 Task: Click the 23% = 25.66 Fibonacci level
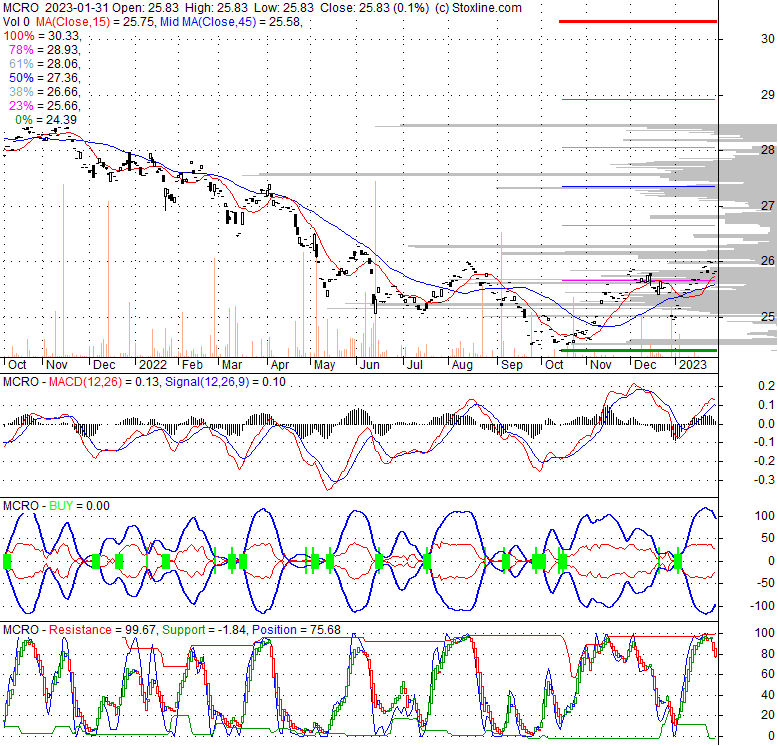pos(45,105)
